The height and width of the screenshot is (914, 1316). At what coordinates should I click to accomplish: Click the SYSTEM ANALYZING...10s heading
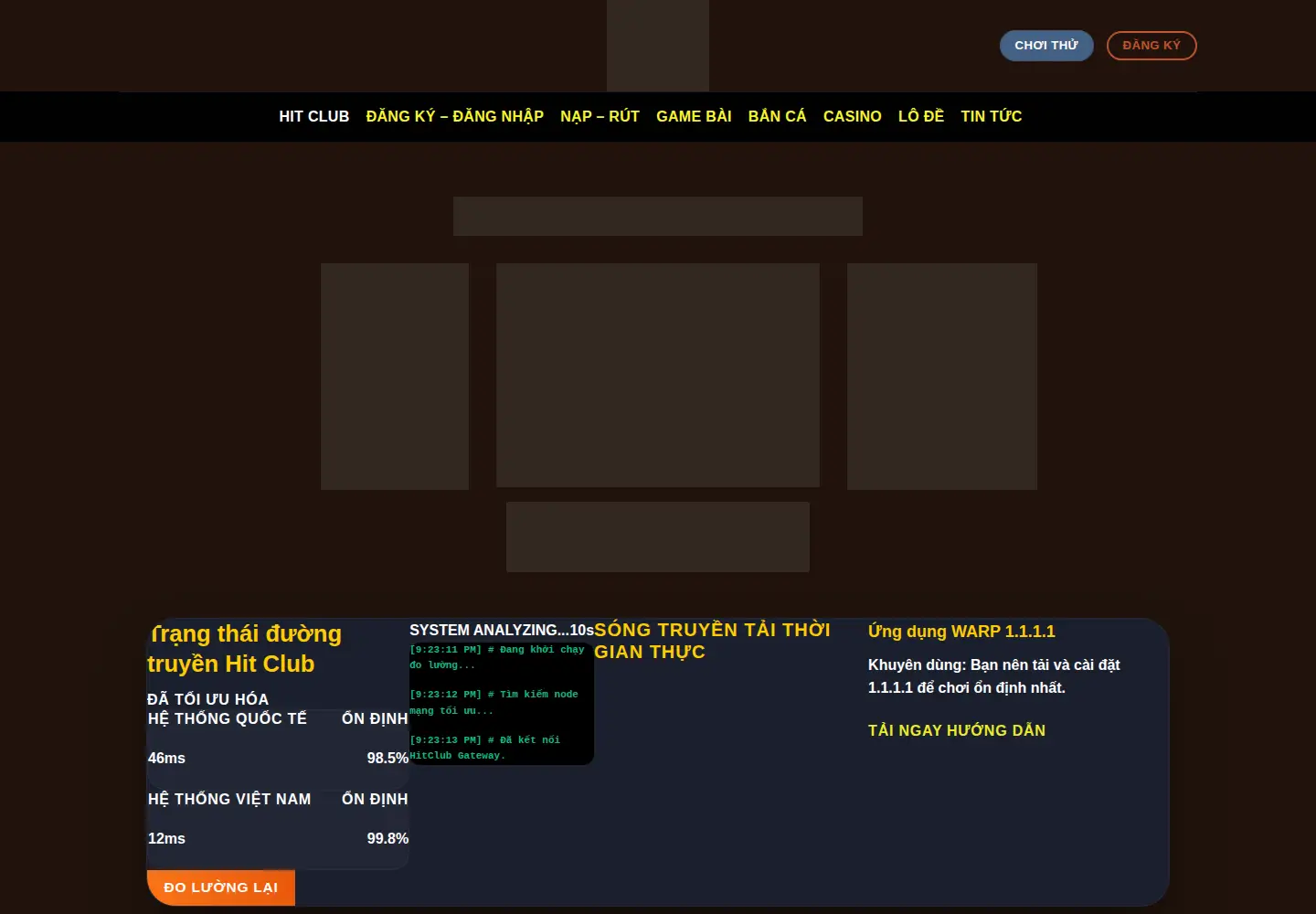tap(502, 630)
